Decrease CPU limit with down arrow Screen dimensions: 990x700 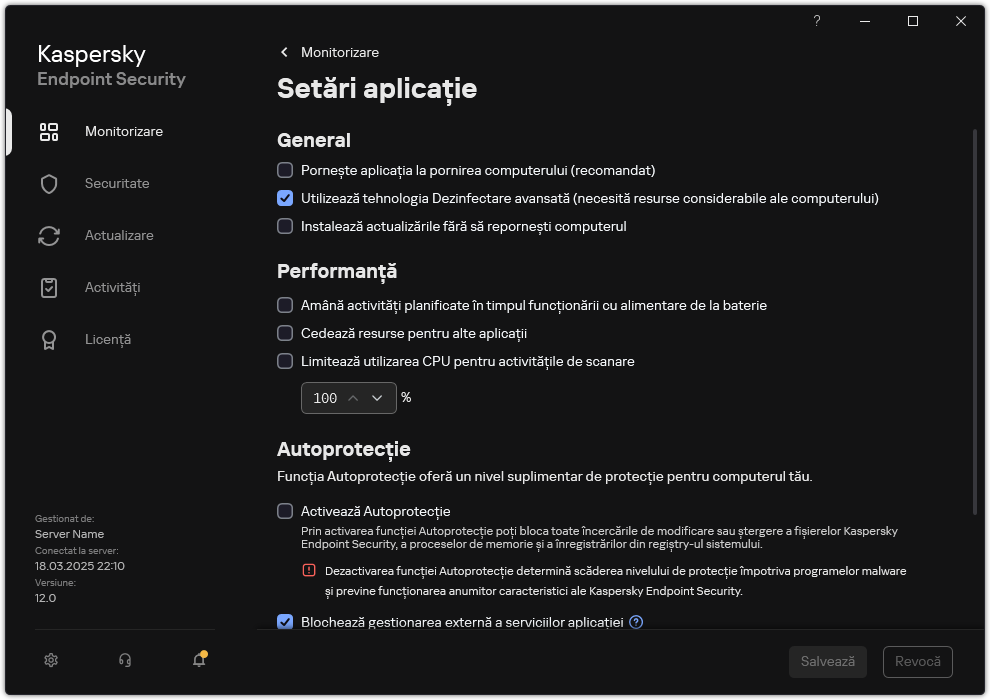377,397
